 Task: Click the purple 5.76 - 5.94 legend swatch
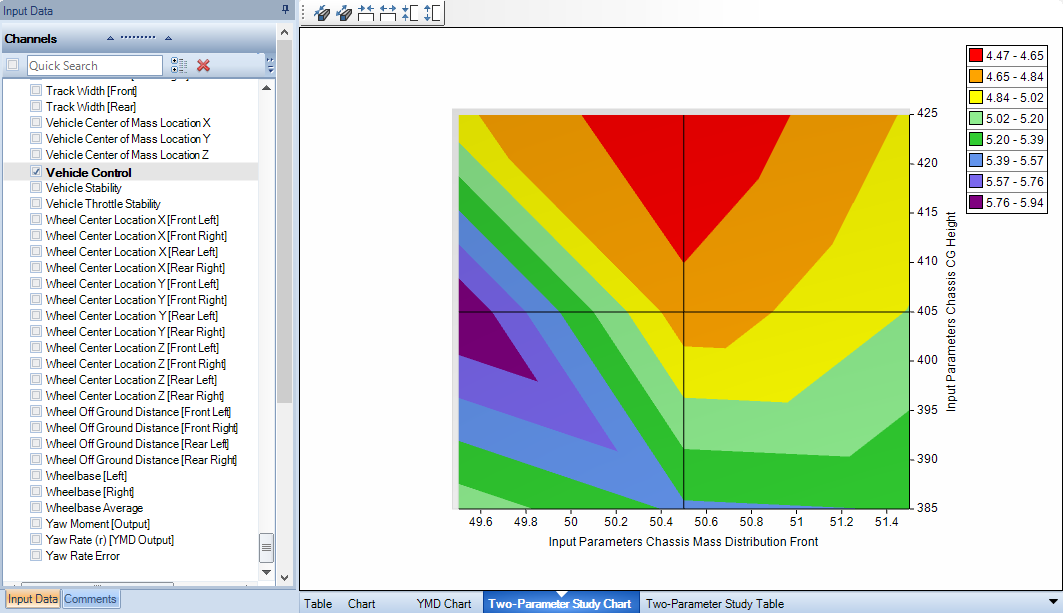tap(976, 203)
